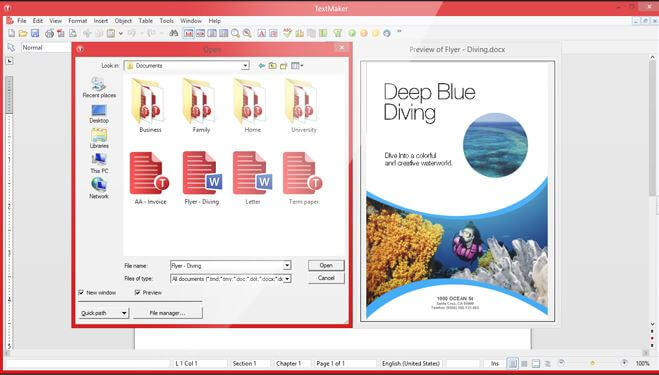The height and width of the screenshot is (375, 659).
Task: Click the Create new folder icon
Action: (x=284, y=66)
